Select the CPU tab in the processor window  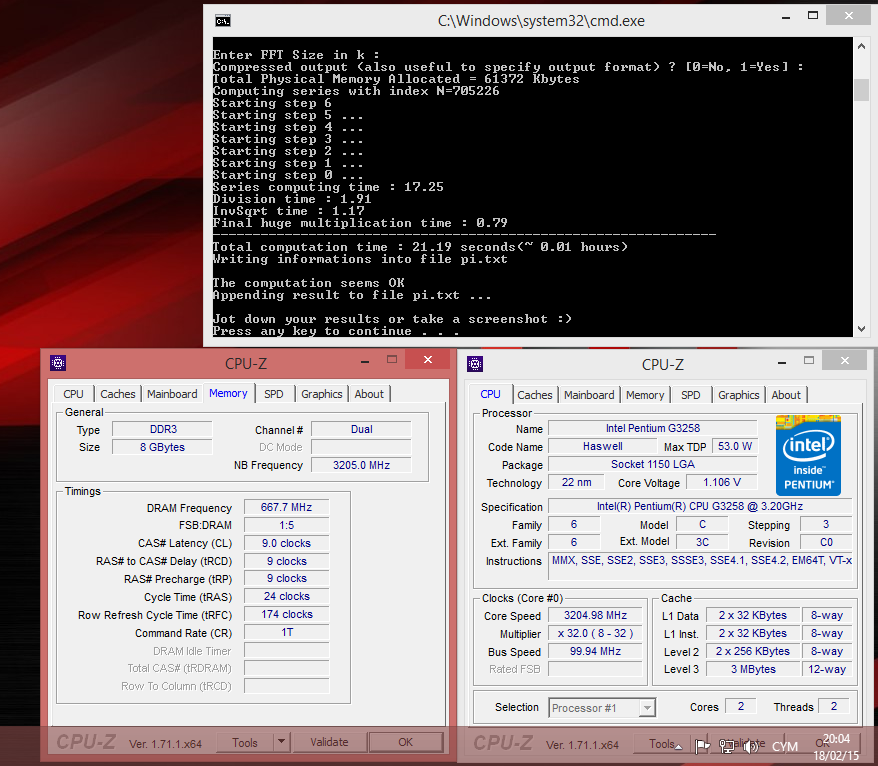491,394
